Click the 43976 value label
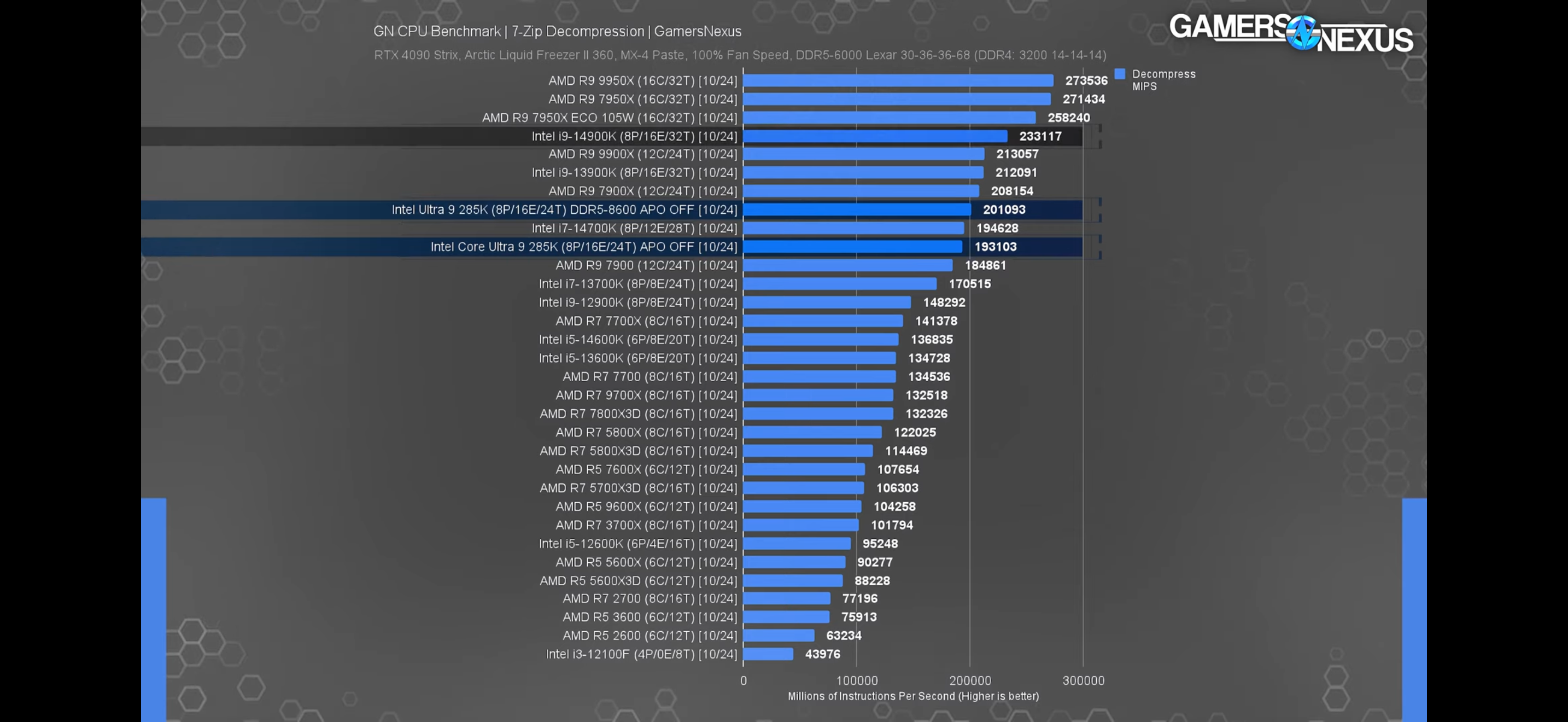This screenshot has width=1568, height=722. (x=822, y=654)
